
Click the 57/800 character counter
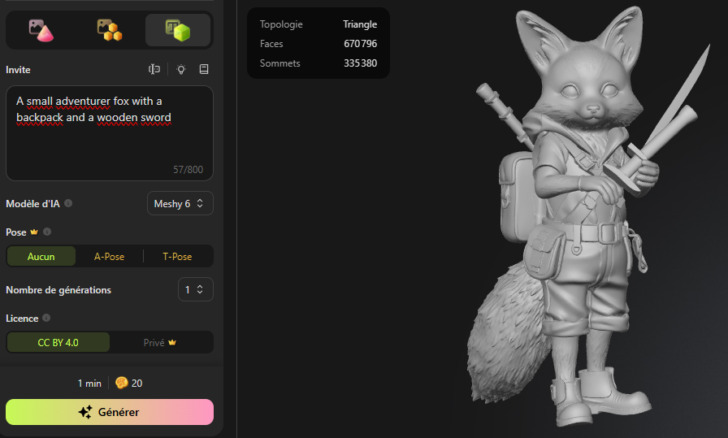coord(188,170)
